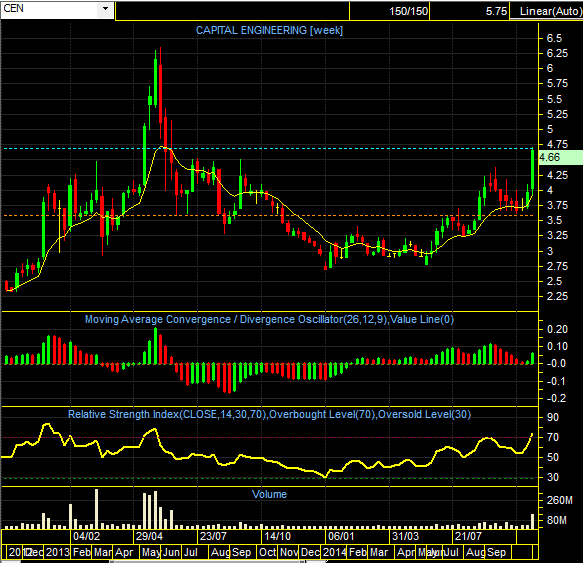Click the 90 RSI scale value
The image size is (583, 563).
pyautogui.click(x=553, y=417)
